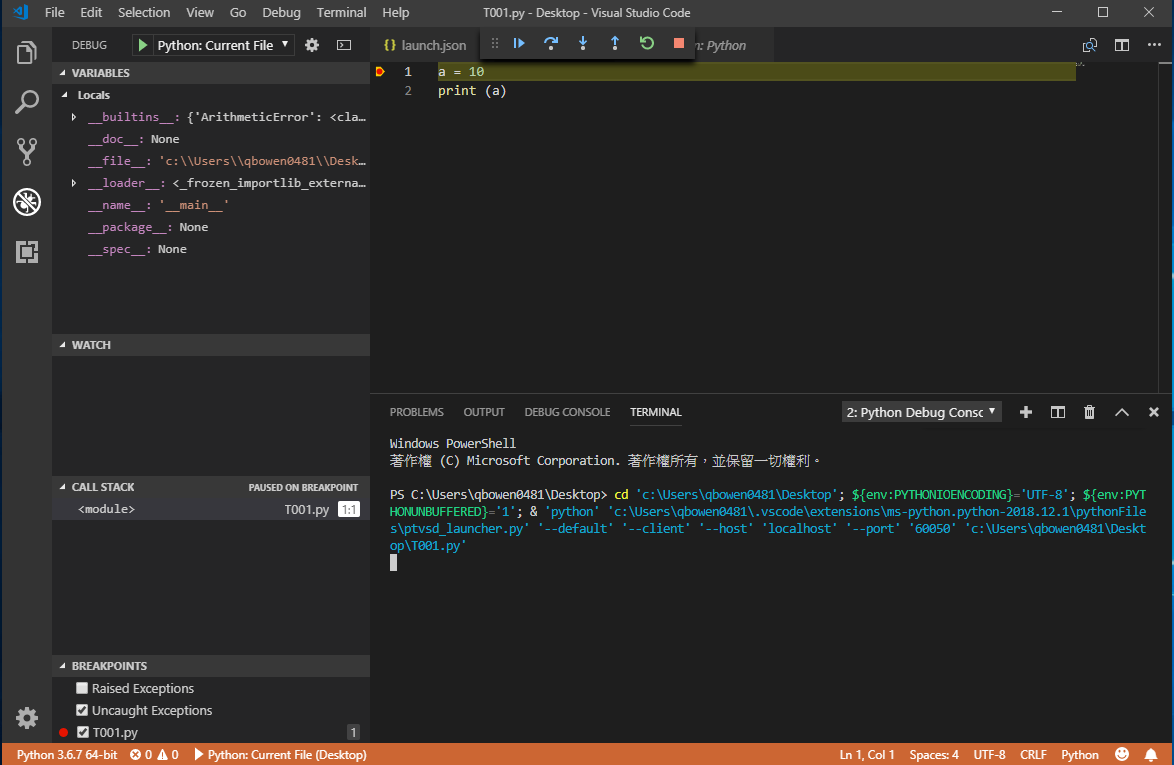Screen dimensions: 1174x765
Task: Open the Source Control sidebar view
Action: point(27,152)
